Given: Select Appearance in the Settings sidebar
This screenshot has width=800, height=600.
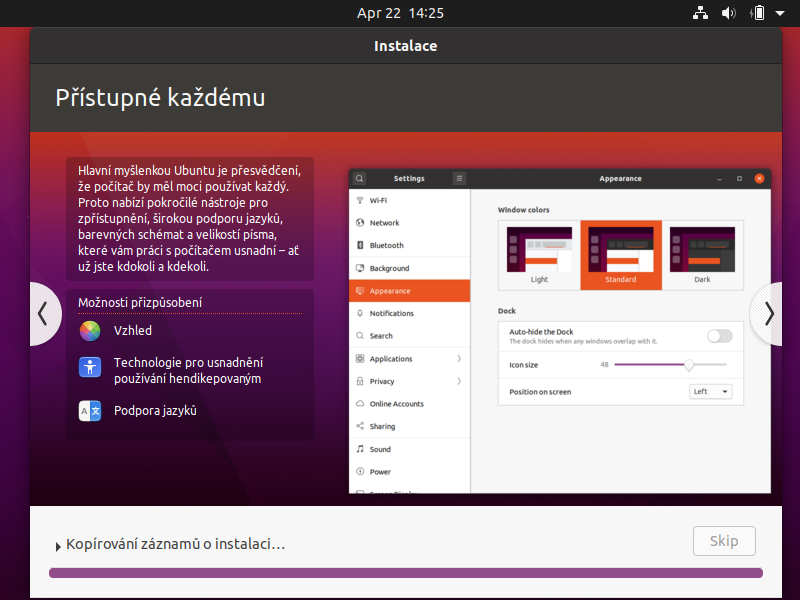Looking at the screenshot, I should 410,291.
